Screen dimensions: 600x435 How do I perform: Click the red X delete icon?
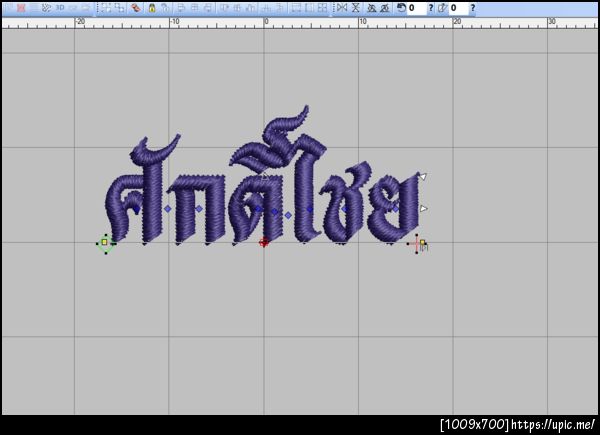[21, 8]
